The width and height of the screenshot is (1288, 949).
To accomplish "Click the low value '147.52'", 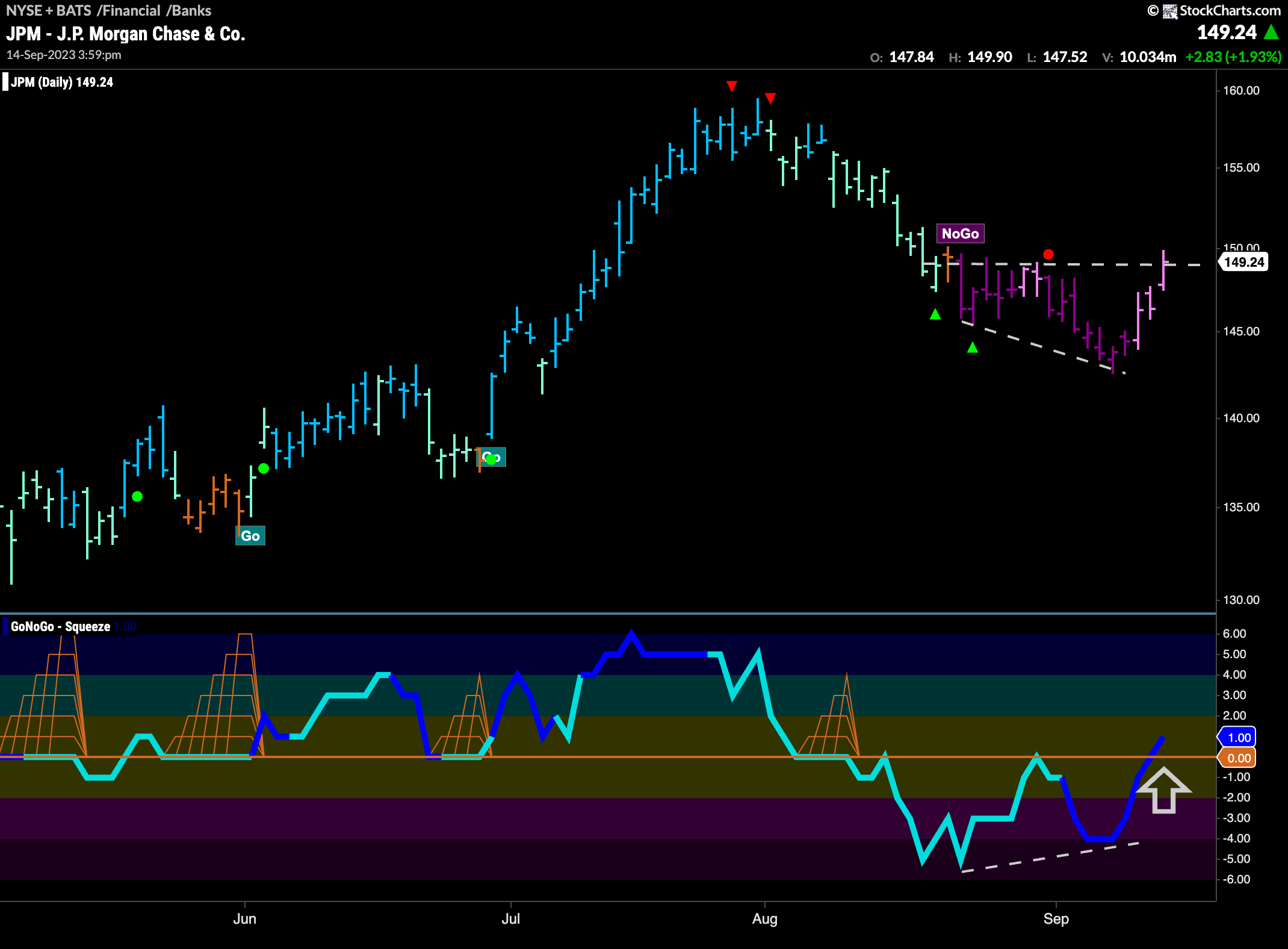I will click(1065, 57).
